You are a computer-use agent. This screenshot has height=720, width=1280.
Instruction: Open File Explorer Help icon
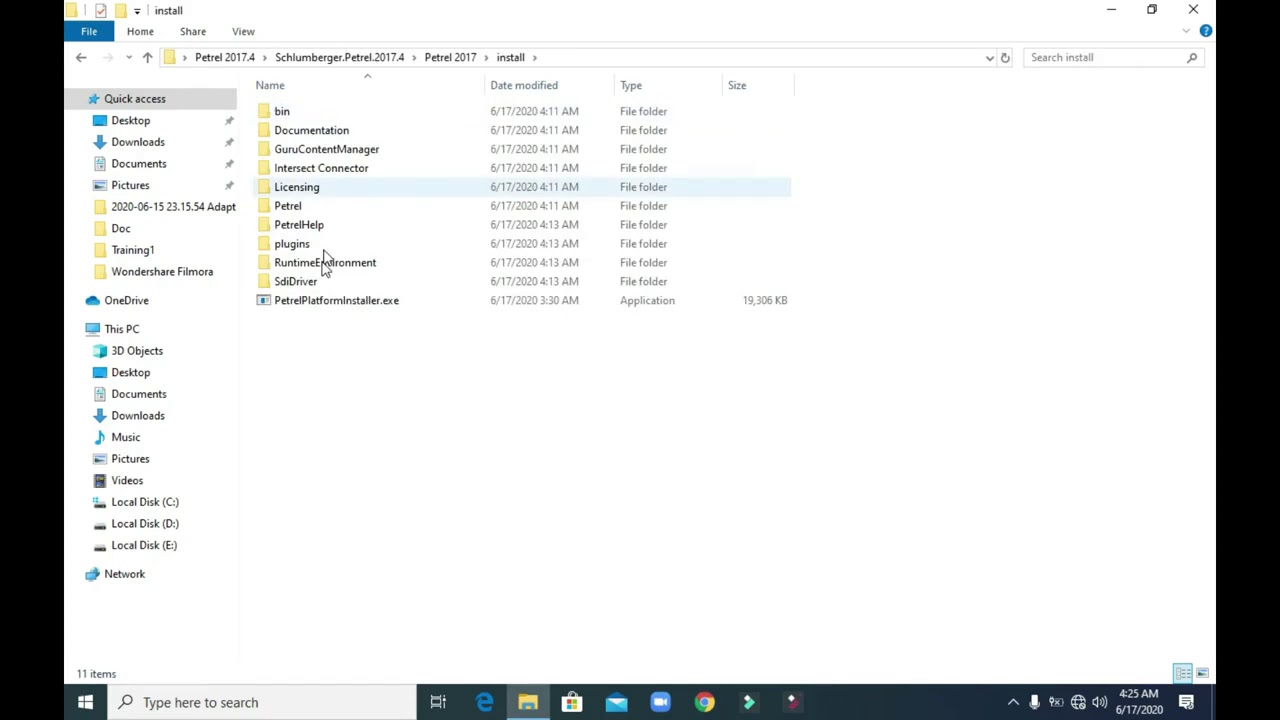click(x=1205, y=31)
